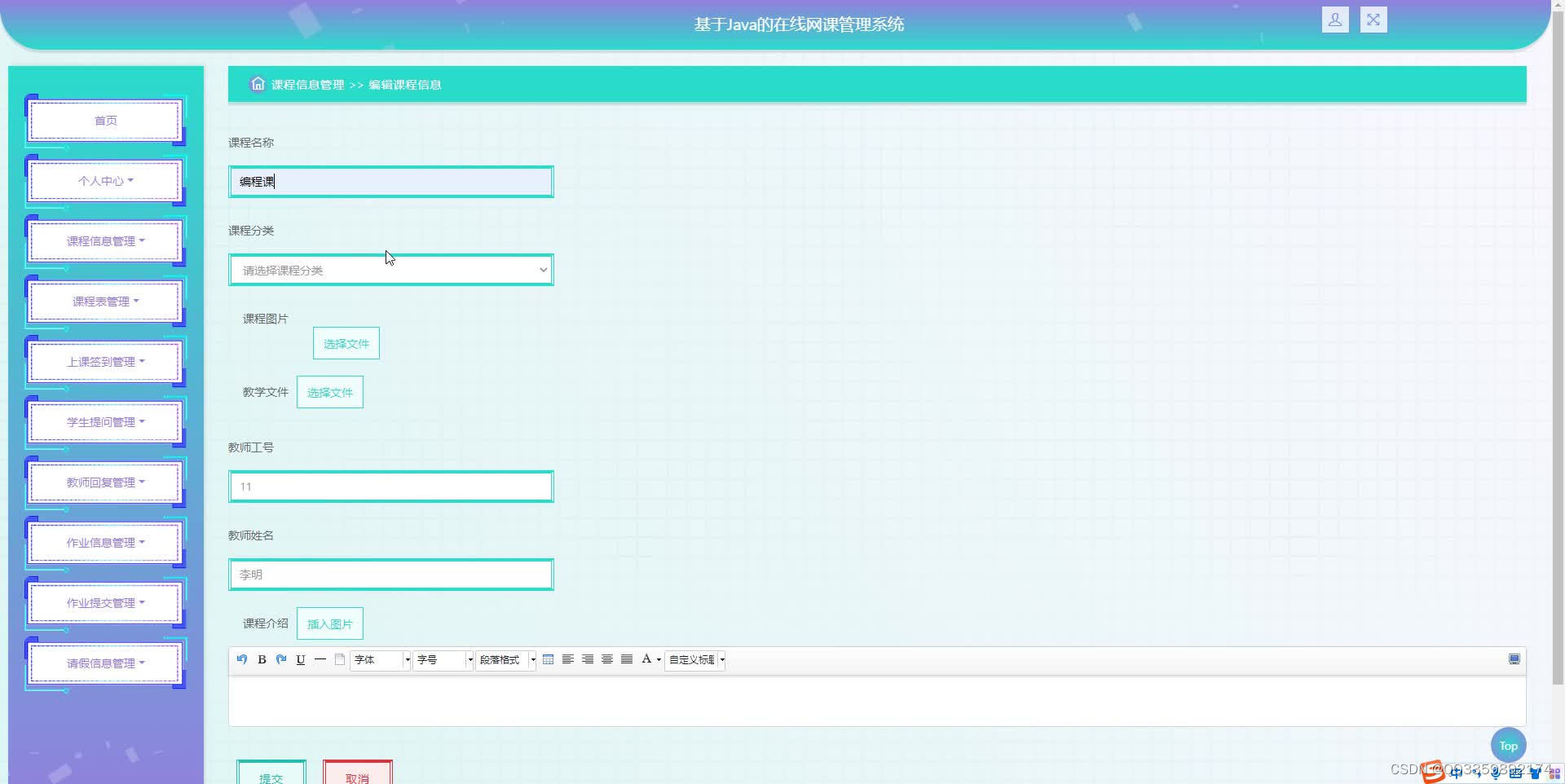Expand the 课程信息管理 sidebar menu

point(105,241)
